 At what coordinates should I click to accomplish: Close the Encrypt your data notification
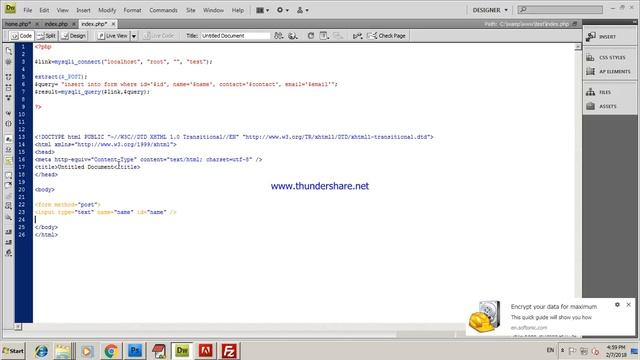[629, 304]
